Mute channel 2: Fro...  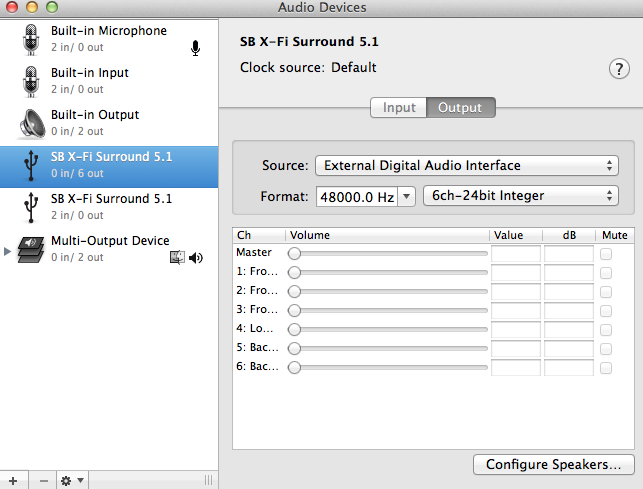[606, 292]
